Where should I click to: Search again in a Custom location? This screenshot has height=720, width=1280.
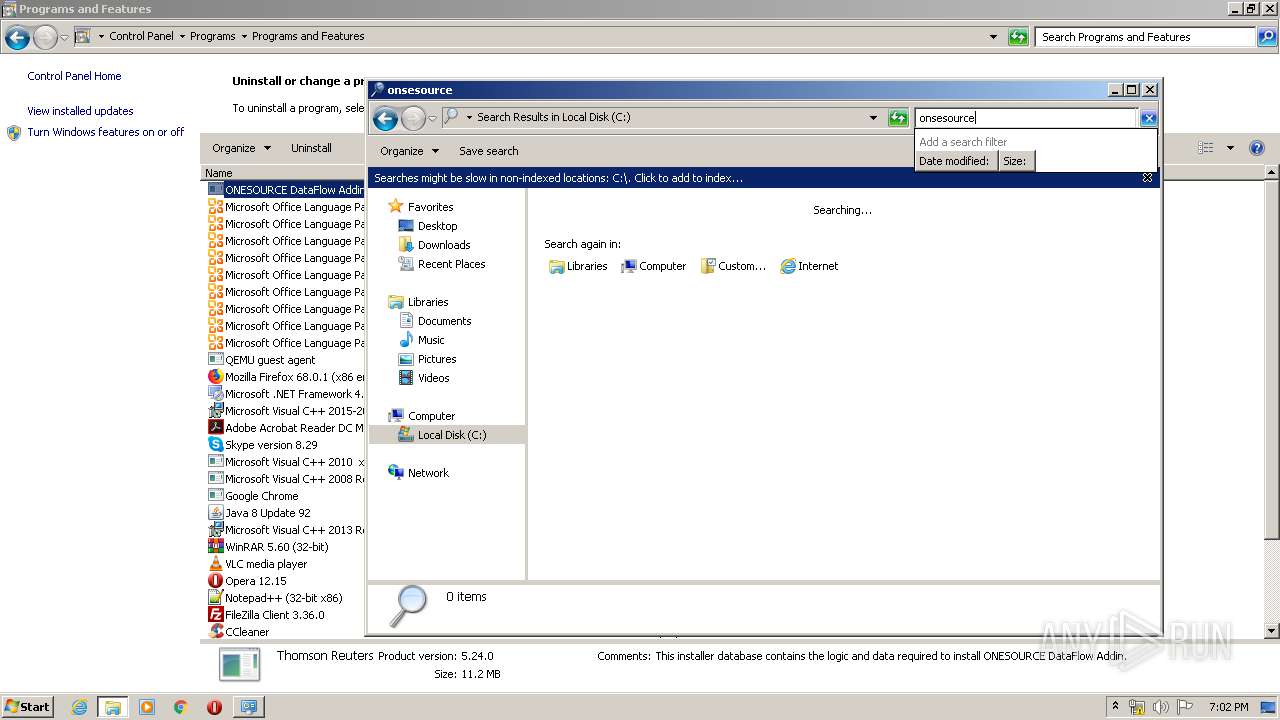point(733,266)
